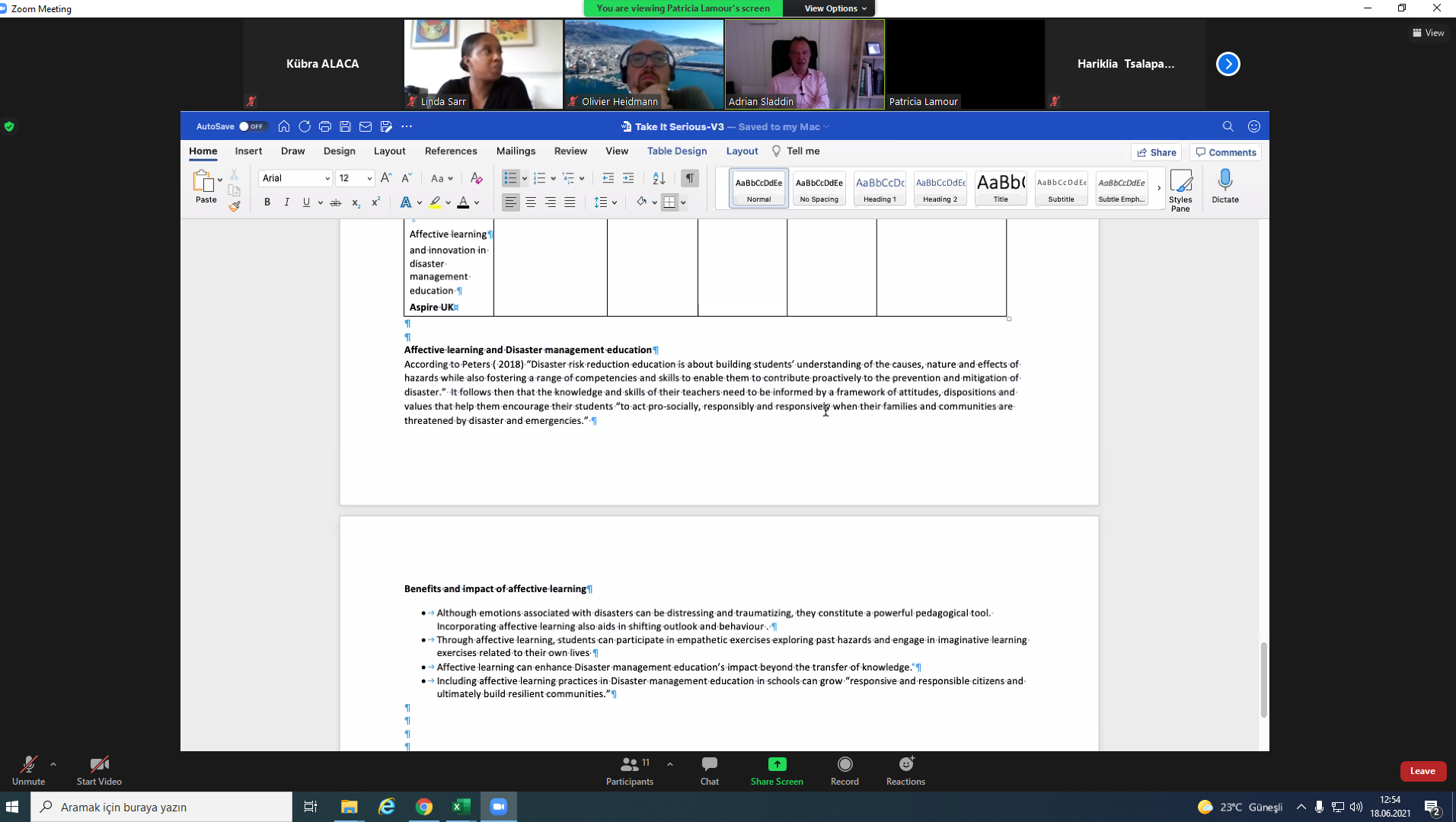Click the Share button in Word
The height and width of the screenshot is (822, 1456).
point(1156,152)
